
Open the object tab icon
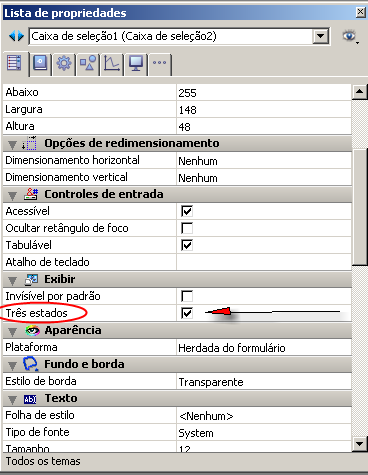pyautogui.click(x=40, y=63)
